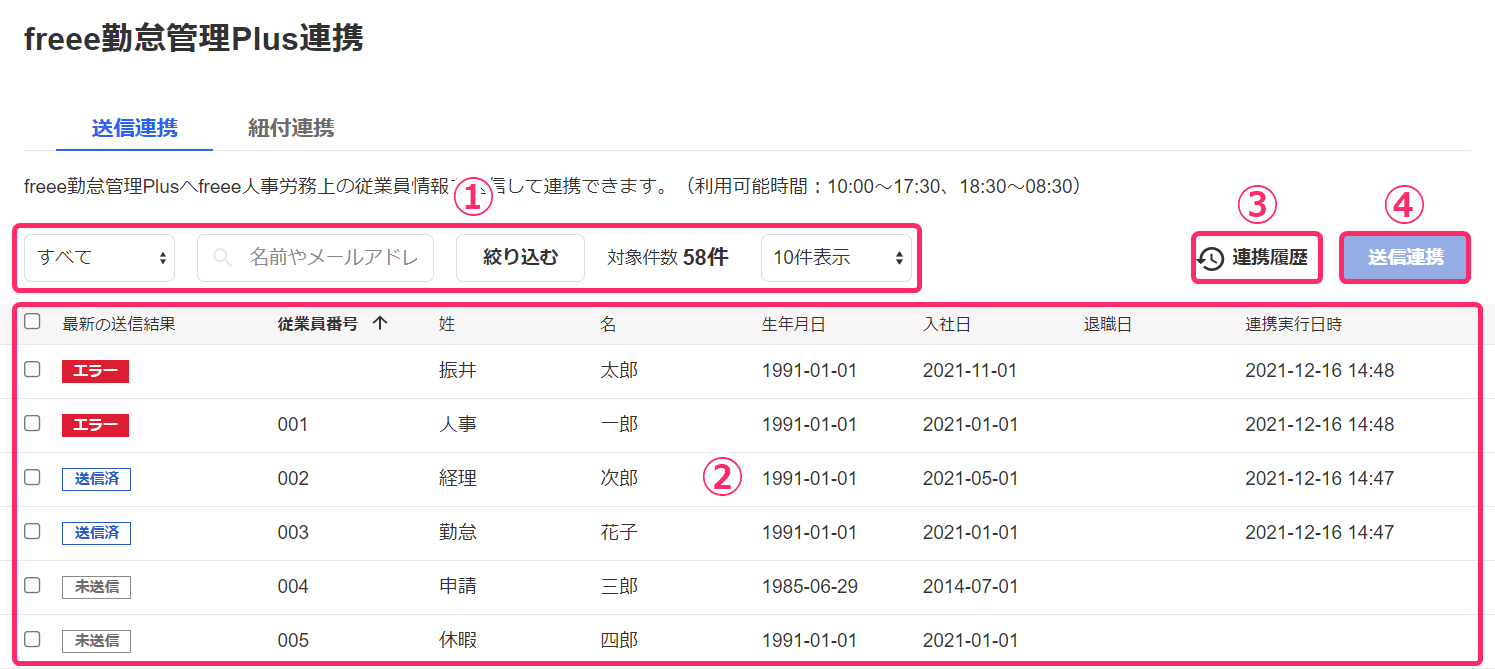Click the 退職日 column header
The width and height of the screenshot is (1495, 669).
1108,324
